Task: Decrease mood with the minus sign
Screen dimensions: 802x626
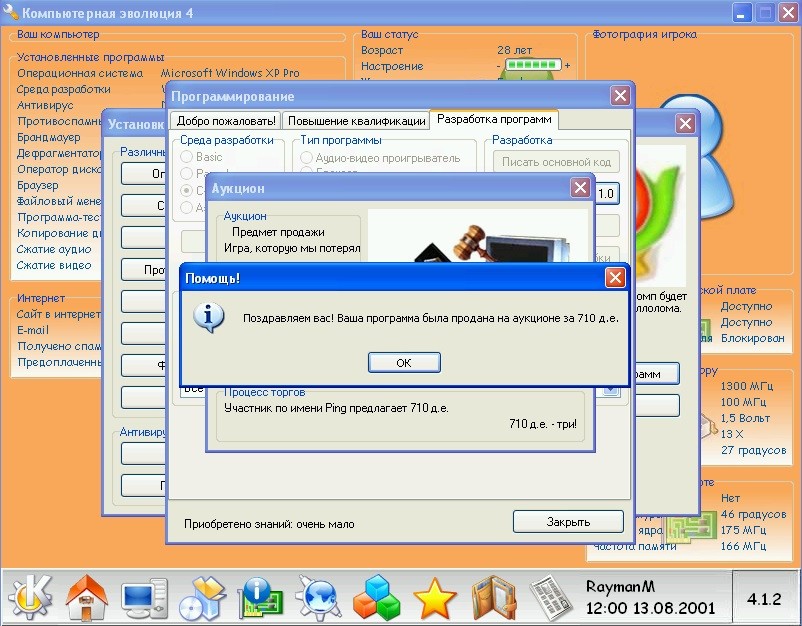Action: pyautogui.click(x=498, y=66)
